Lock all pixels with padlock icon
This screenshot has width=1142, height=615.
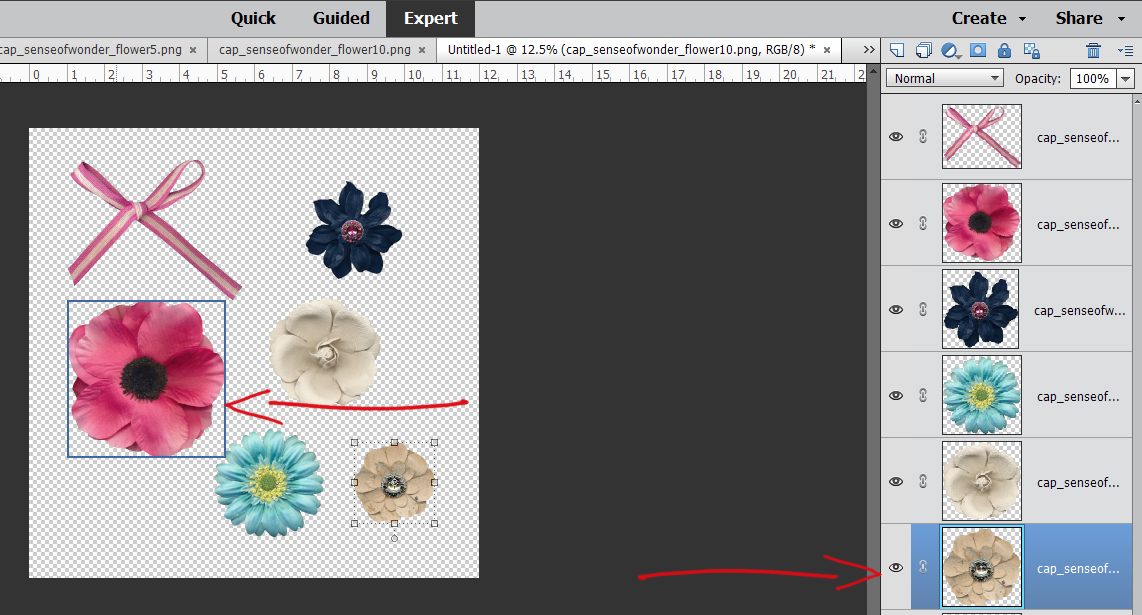[x=1004, y=50]
